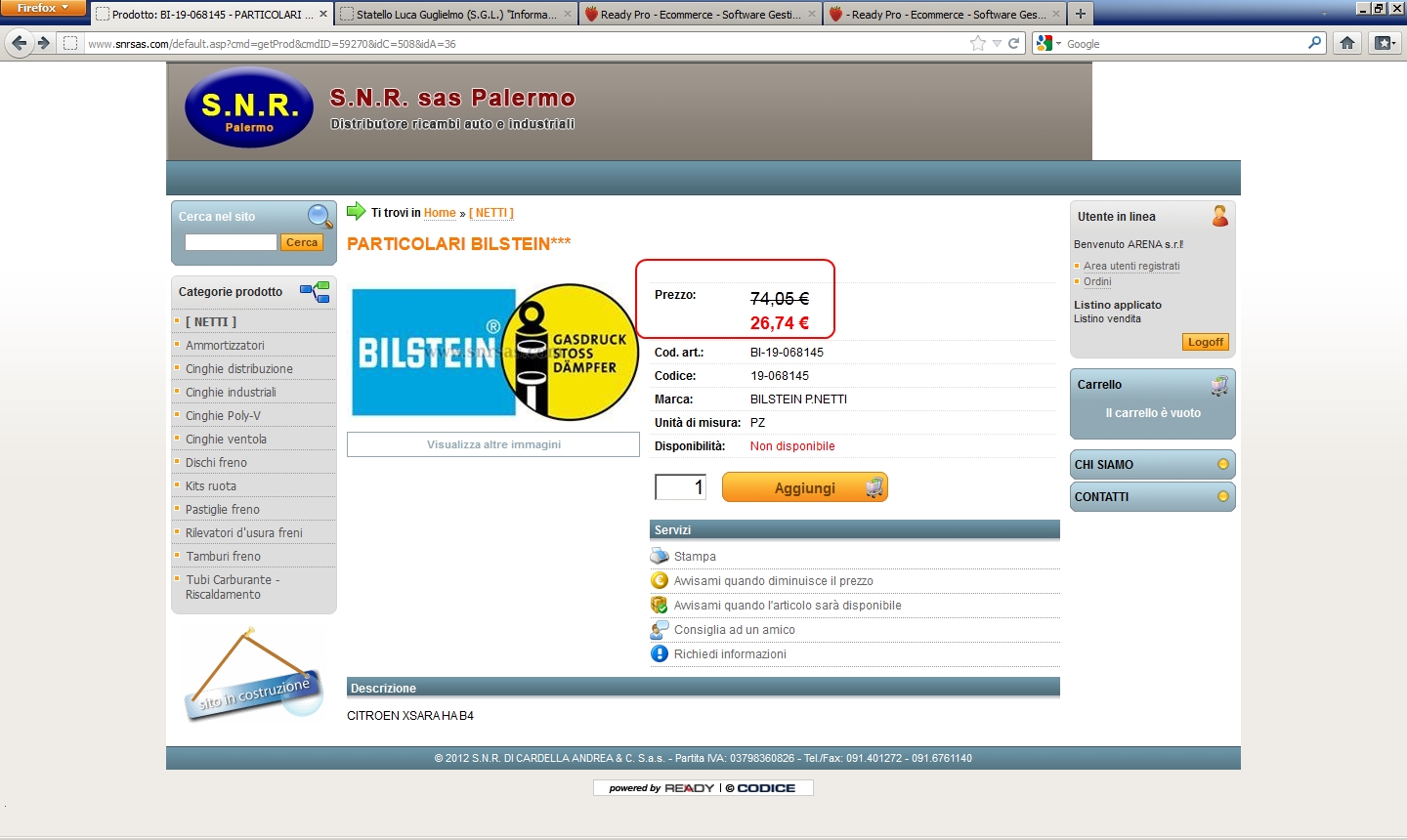Click the green arrow breadcrumb icon

click(357, 211)
